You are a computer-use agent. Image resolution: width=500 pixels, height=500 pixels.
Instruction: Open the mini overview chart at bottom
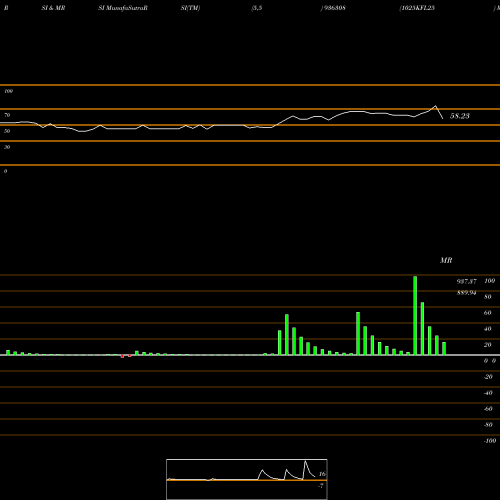click(x=247, y=479)
